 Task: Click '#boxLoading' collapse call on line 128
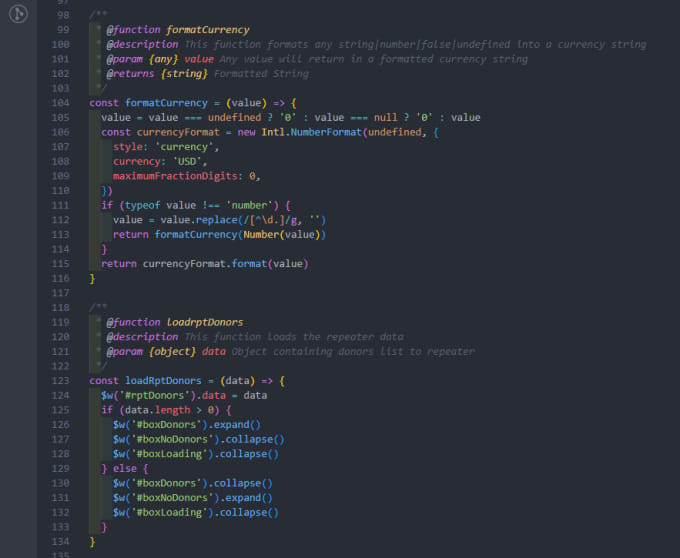tap(196, 454)
